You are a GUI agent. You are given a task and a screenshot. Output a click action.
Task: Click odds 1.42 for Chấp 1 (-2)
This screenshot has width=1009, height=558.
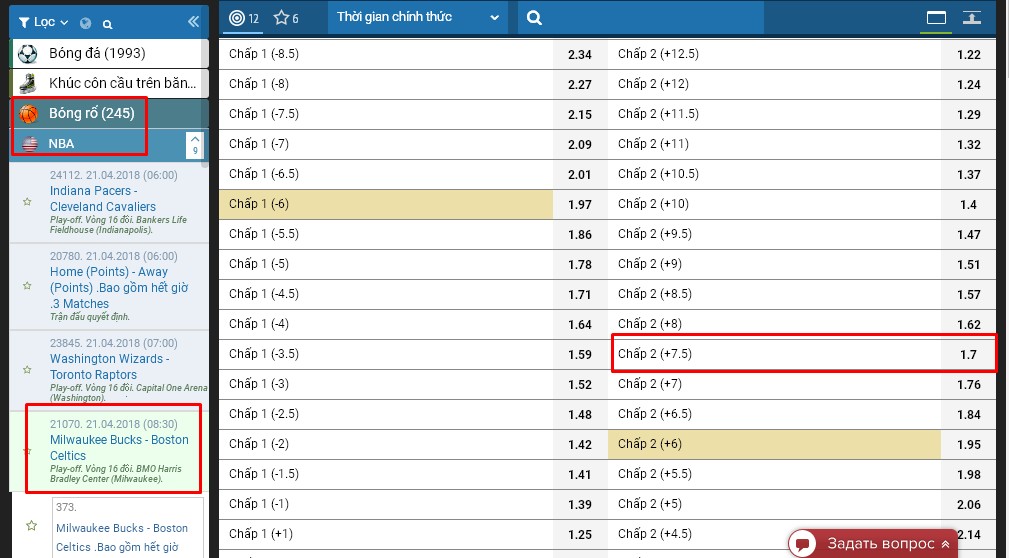point(580,445)
